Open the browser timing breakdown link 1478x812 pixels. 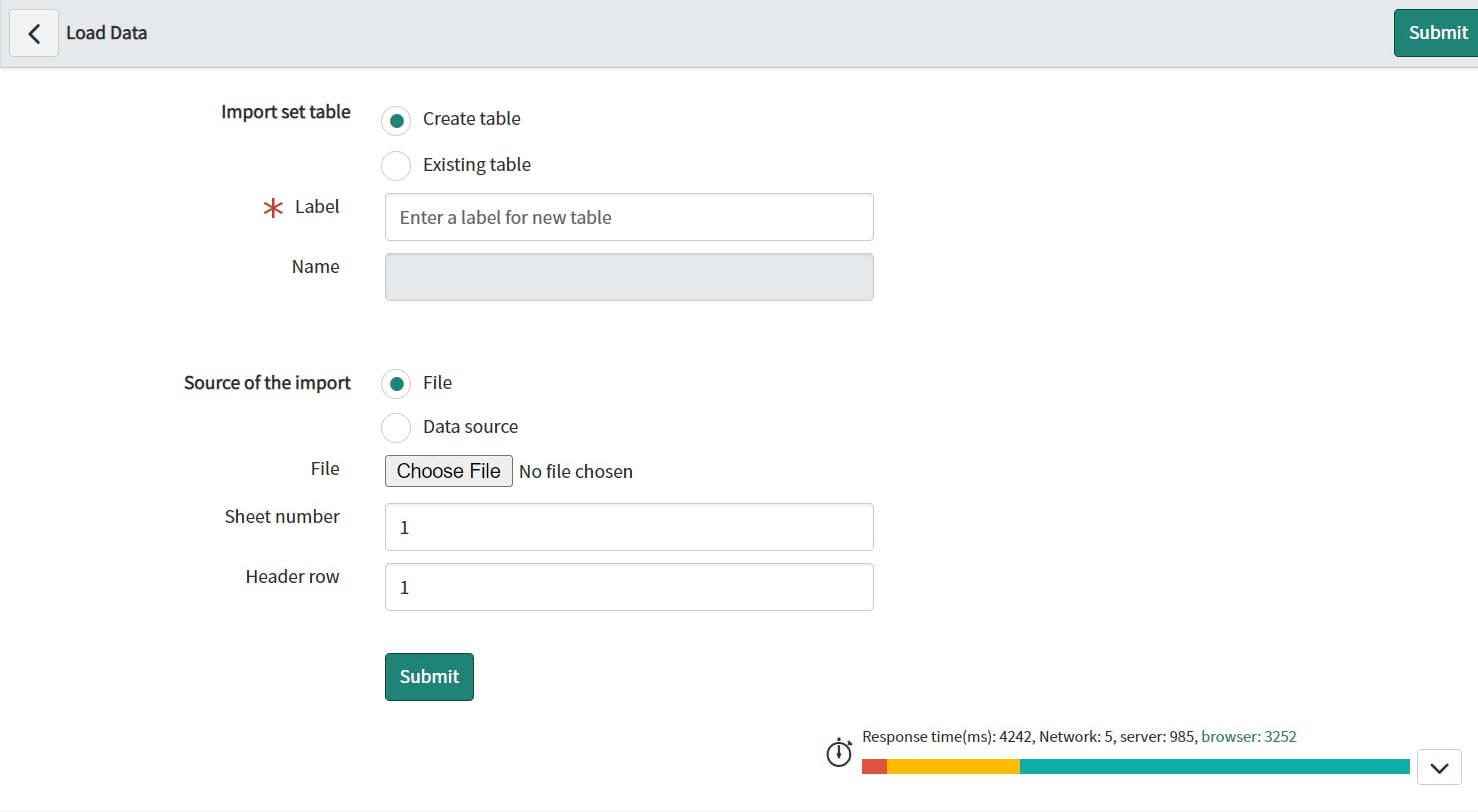tap(1249, 736)
